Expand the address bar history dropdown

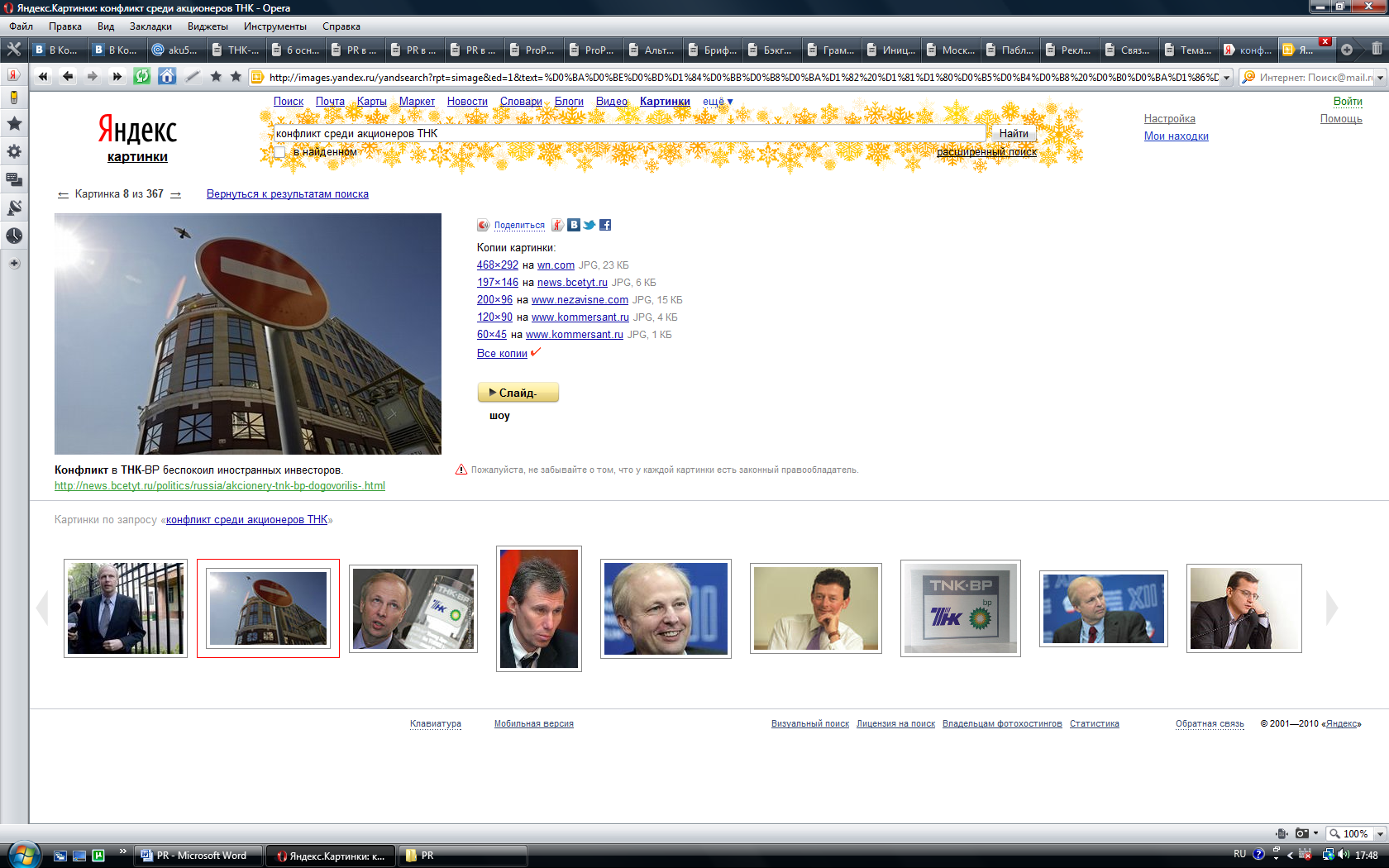tap(1227, 77)
